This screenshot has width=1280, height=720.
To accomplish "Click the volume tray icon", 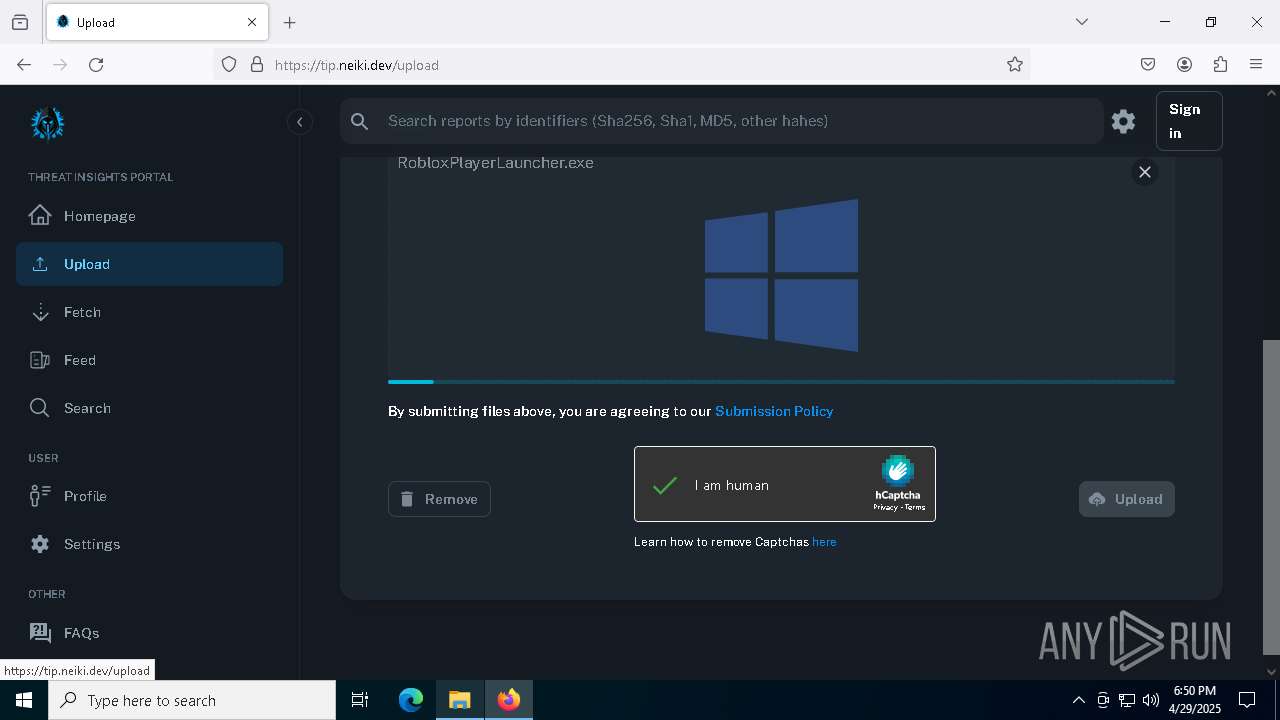I will (x=1151, y=700).
